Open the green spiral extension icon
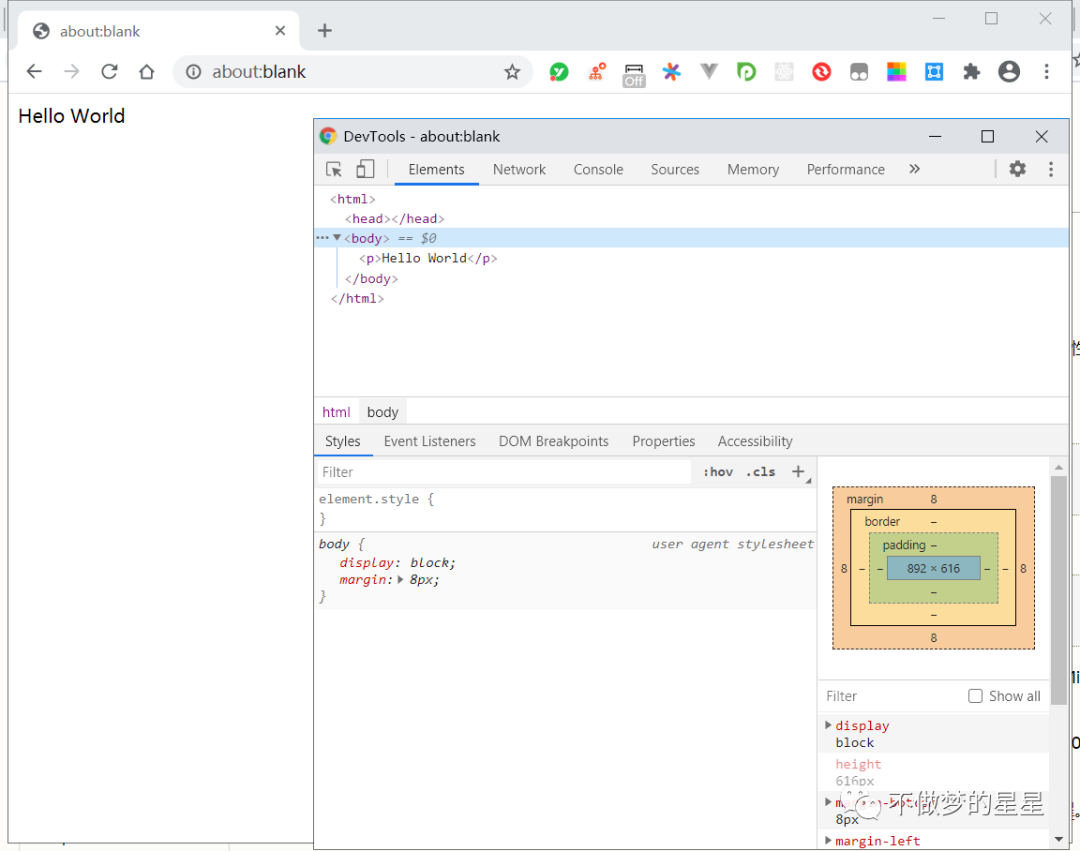The width and height of the screenshot is (1080, 851). (746, 72)
